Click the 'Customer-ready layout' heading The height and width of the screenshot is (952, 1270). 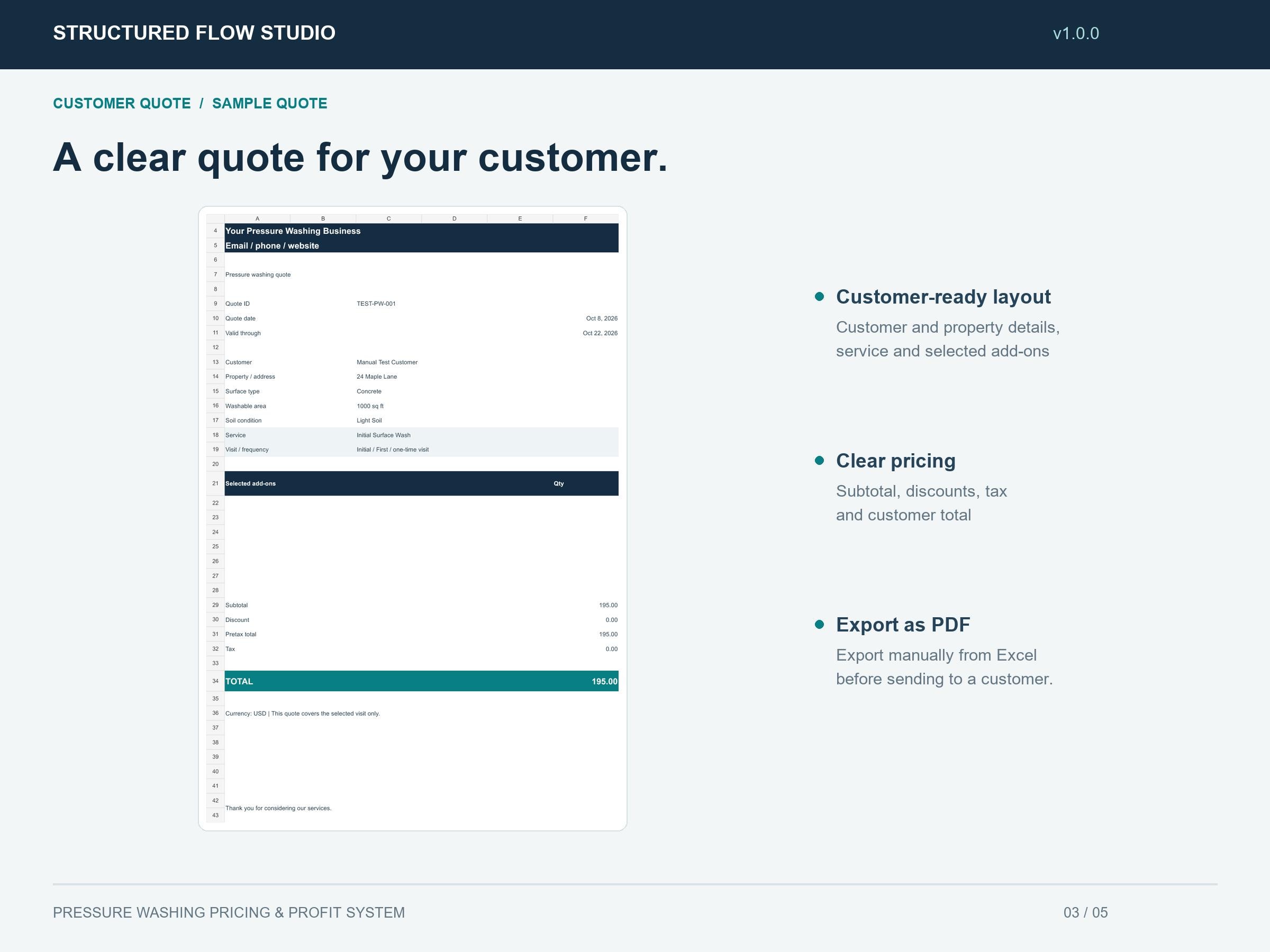tap(944, 297)
